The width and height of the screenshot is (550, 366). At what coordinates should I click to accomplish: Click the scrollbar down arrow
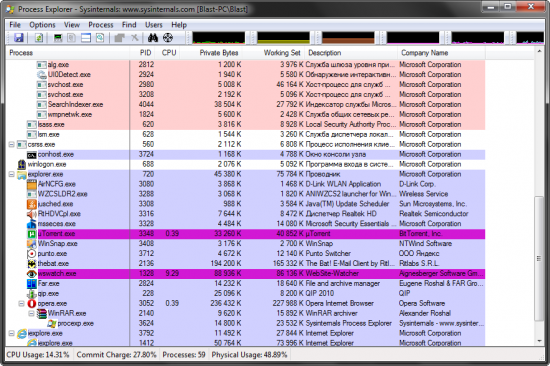click(539, 341)
